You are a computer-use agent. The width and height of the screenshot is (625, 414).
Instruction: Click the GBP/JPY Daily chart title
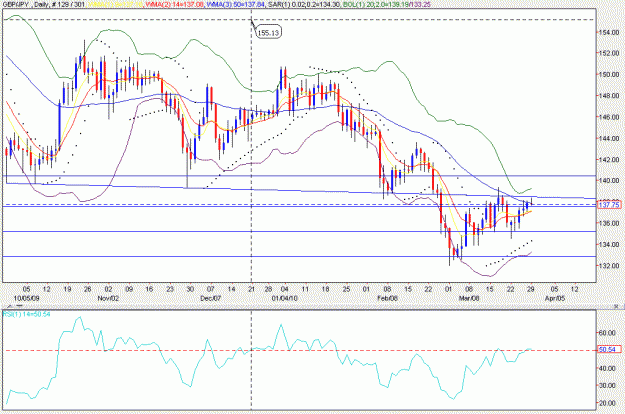43,5
